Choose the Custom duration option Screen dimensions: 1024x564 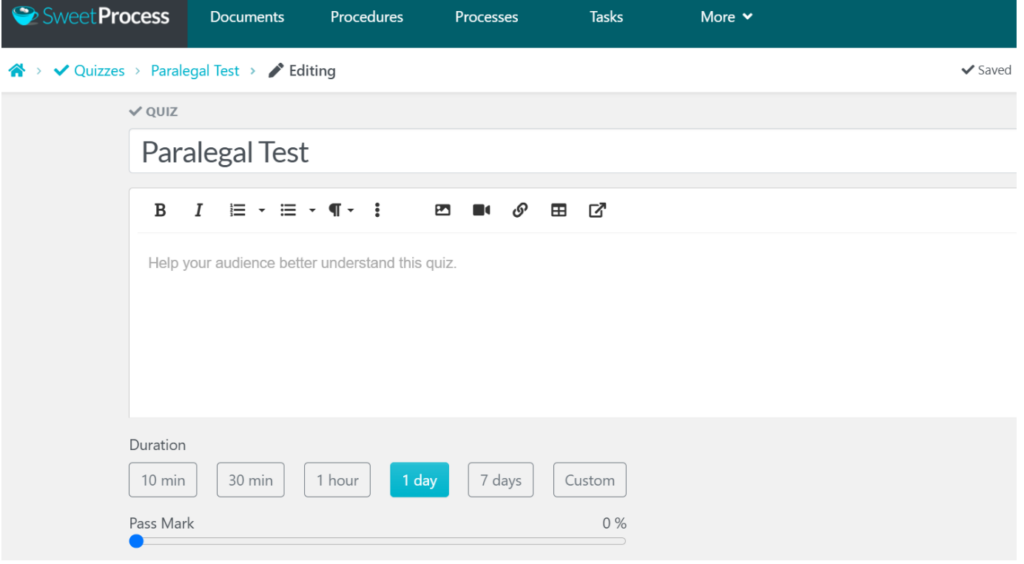coord(590,480)
